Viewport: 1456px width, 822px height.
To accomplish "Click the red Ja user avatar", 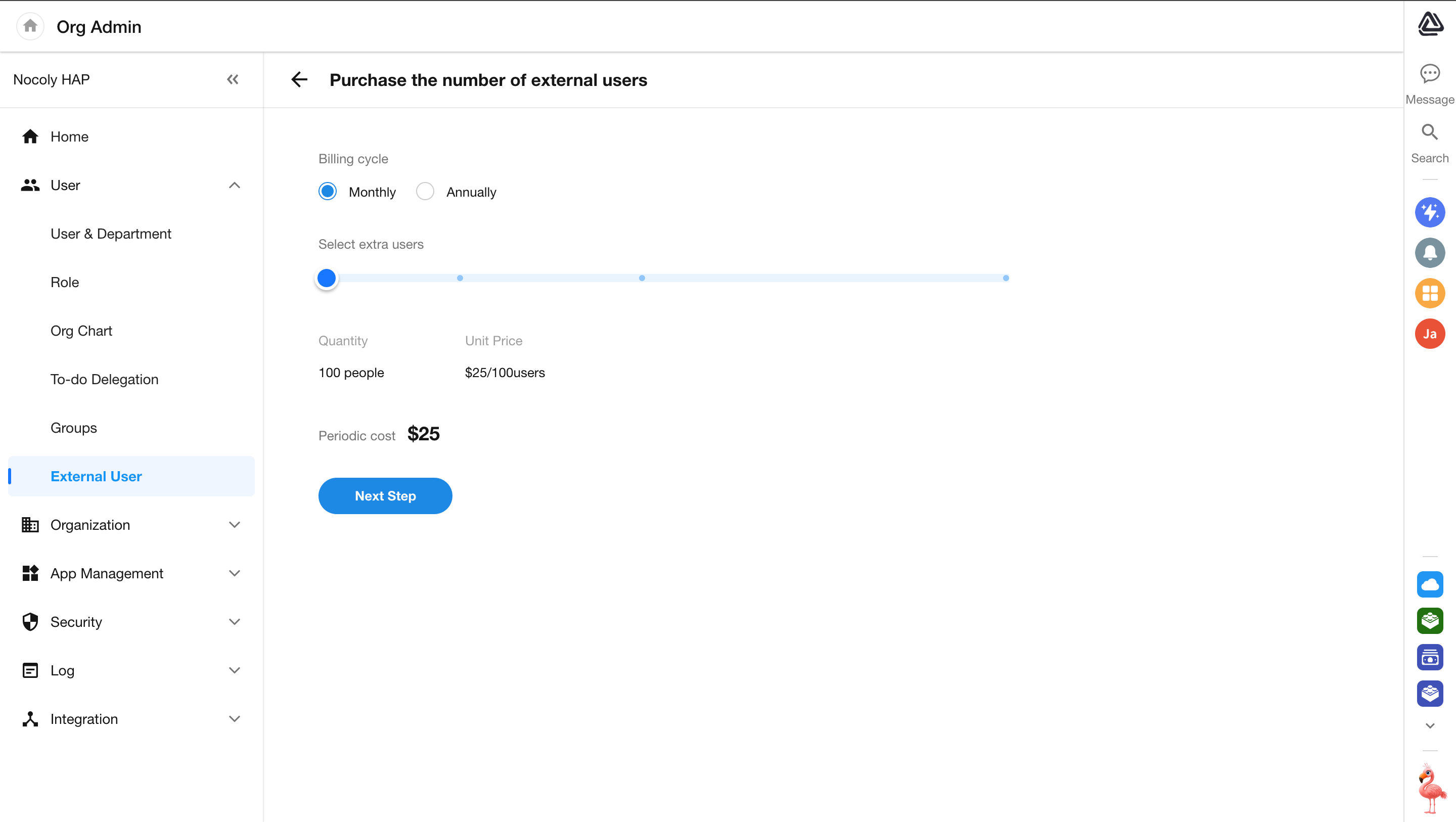I will (1429, 334).
